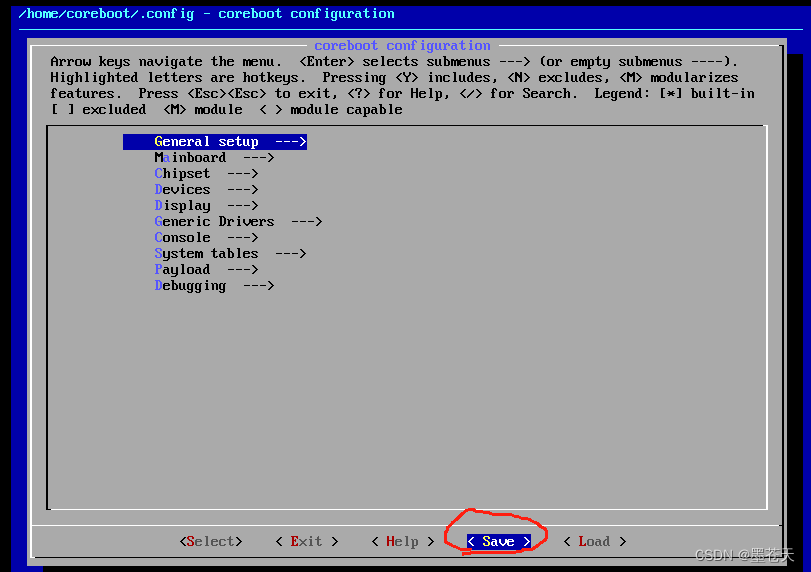This screenshot has width=811, height=572.
Task: Click the '[ ] excluded' legend text
Action: point(98,110)
